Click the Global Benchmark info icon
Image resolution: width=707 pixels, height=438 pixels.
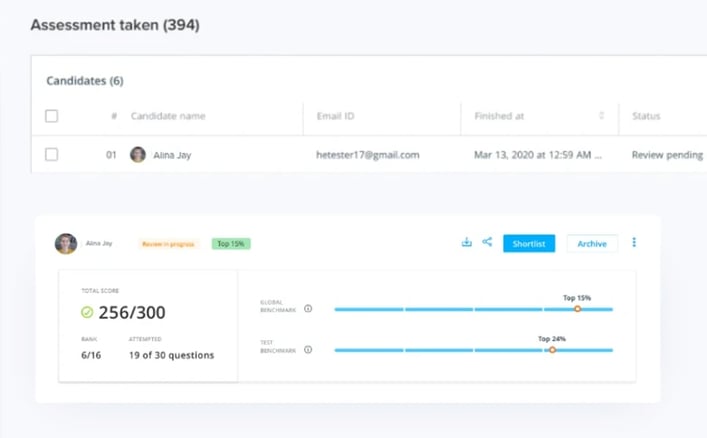pyautogui.click(x=308, y=309)
